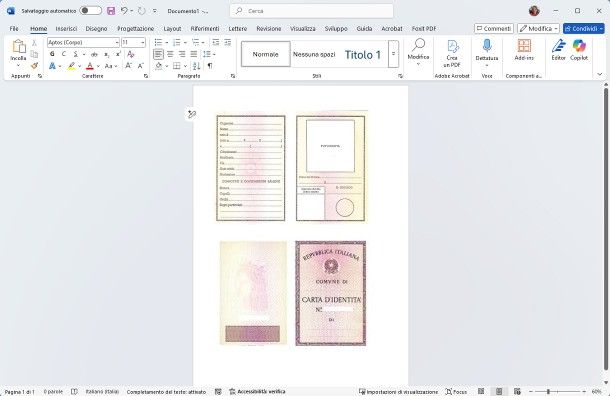Switch to the Visualizza tab
This screenshot has height=396, width=610.
tap(303, 28)
